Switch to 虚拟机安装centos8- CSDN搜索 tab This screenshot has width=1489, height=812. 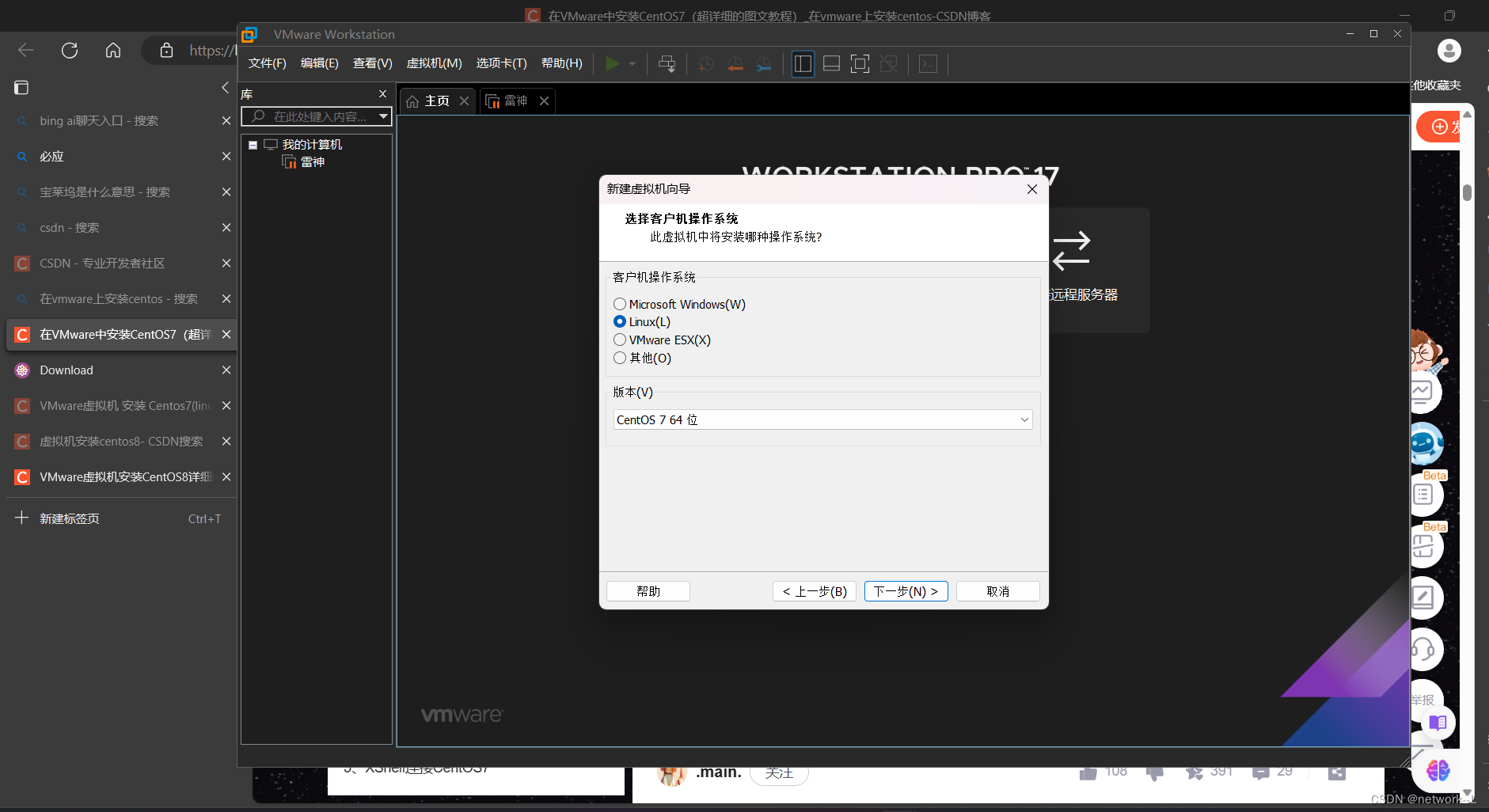[x=121, y=442]
